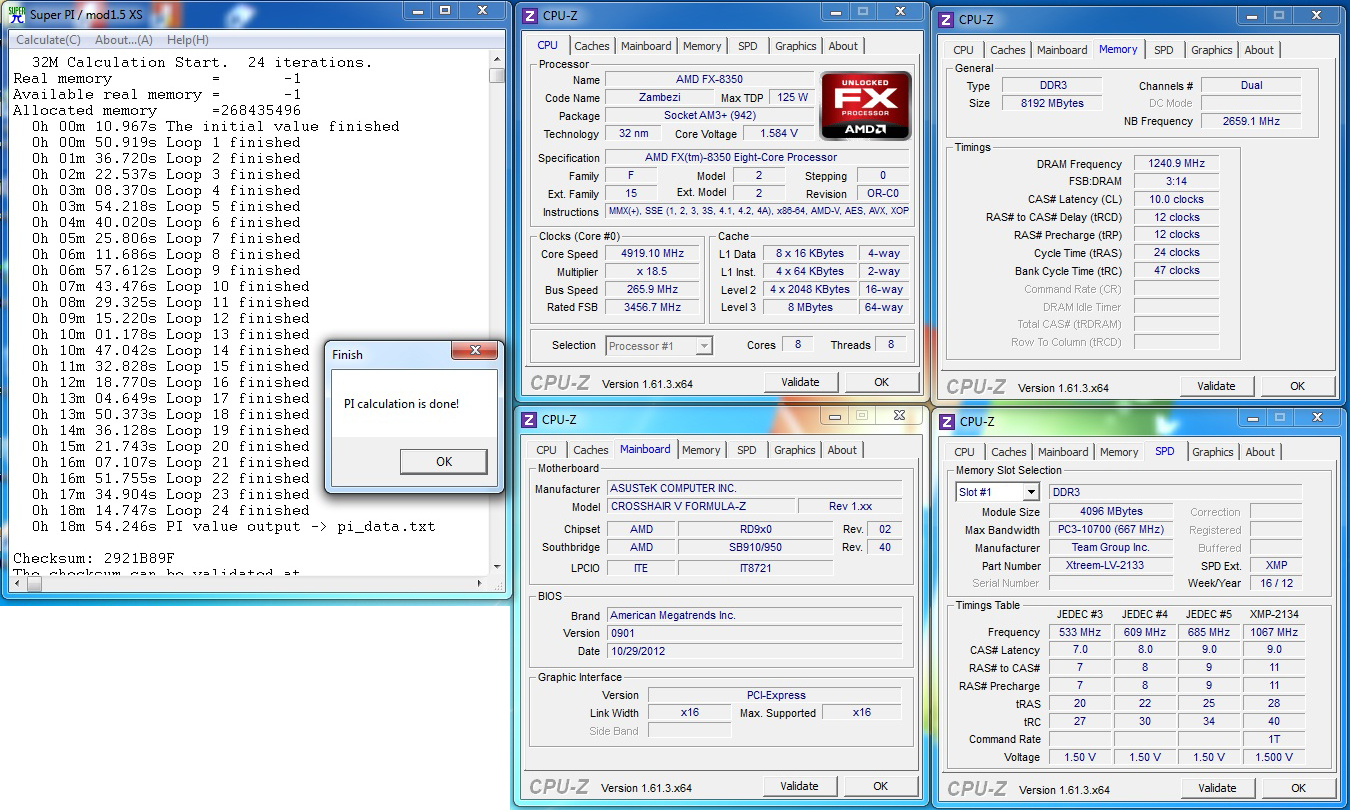Click the Core Speed value 4919.10 MHz
Image resolution: width=1350 pixels, height=810 pixels.
pos(653,254)
